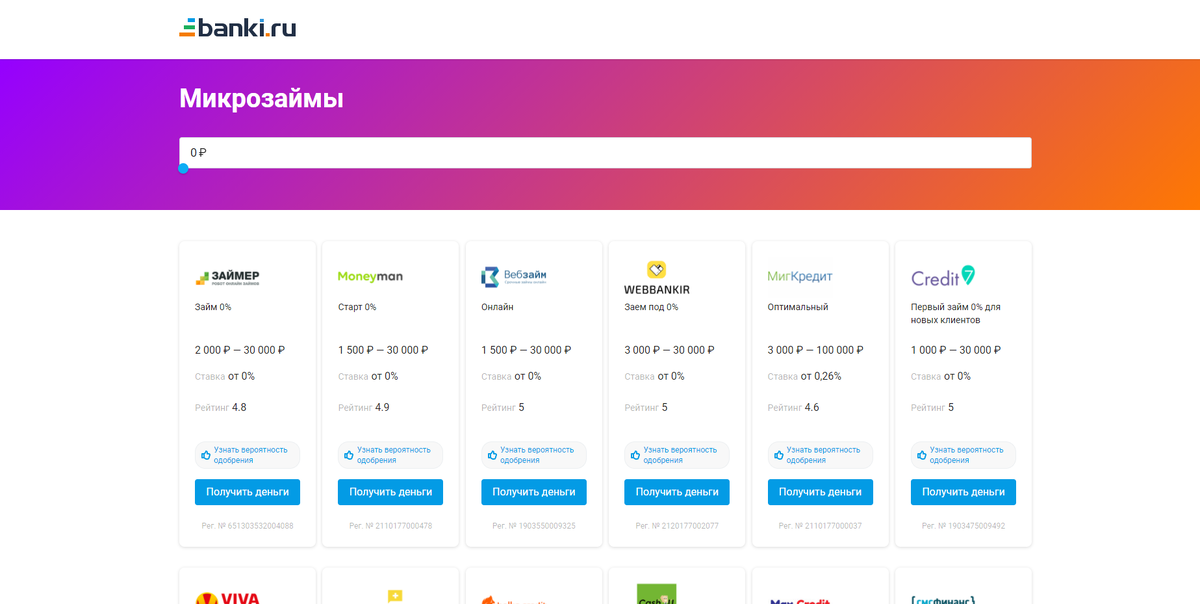Click the 'Займ 0%' product name
The height and width of the screenshot is (604, 1200).
coord(213,307)
